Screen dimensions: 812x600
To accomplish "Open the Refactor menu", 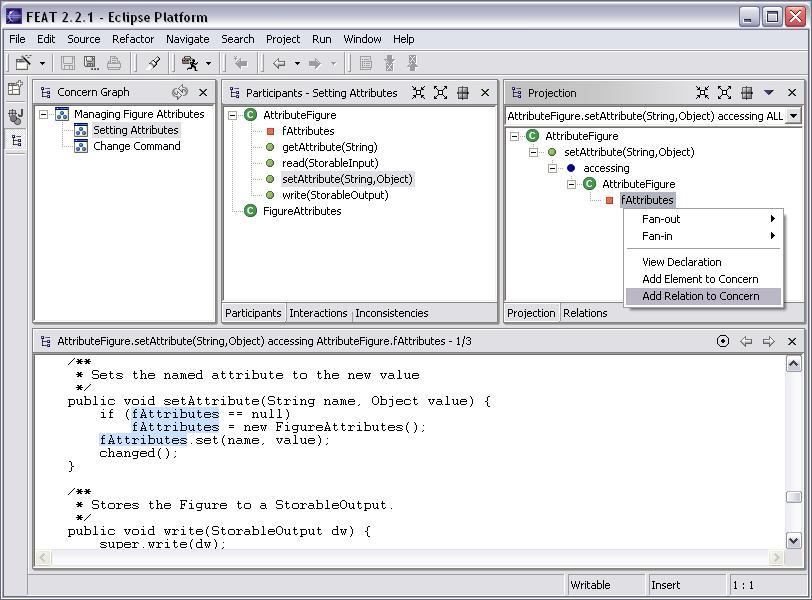I will tap(133, 39).
